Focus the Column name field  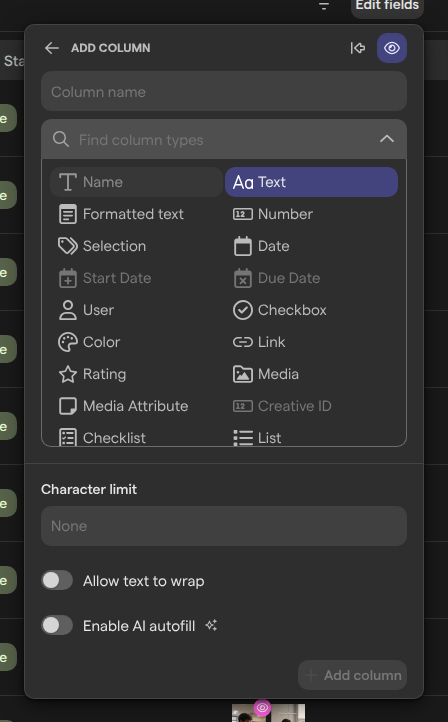coord(224,91)
